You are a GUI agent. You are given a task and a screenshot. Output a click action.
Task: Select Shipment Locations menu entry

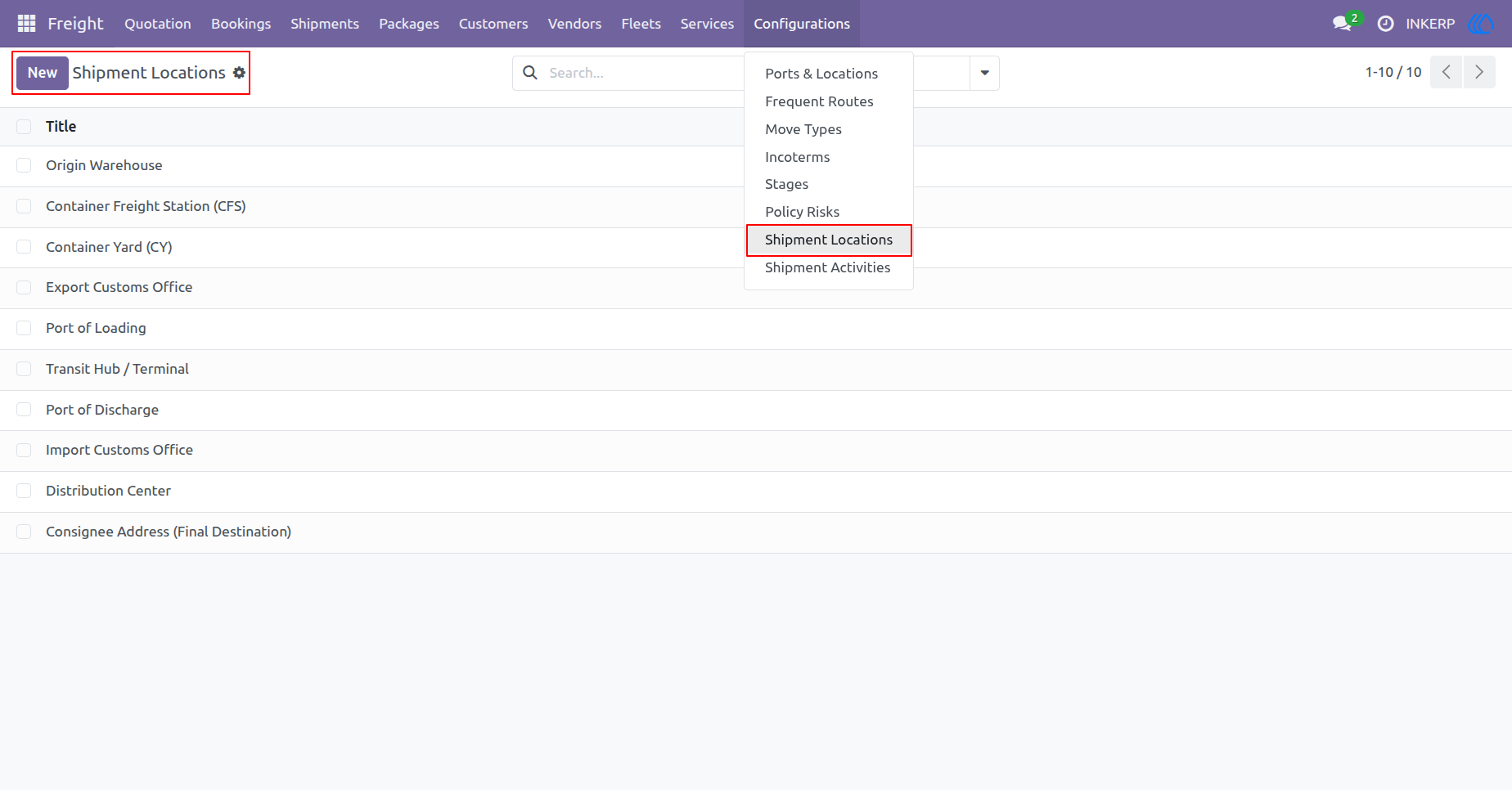pyautogui.click(x=829, y=240)
